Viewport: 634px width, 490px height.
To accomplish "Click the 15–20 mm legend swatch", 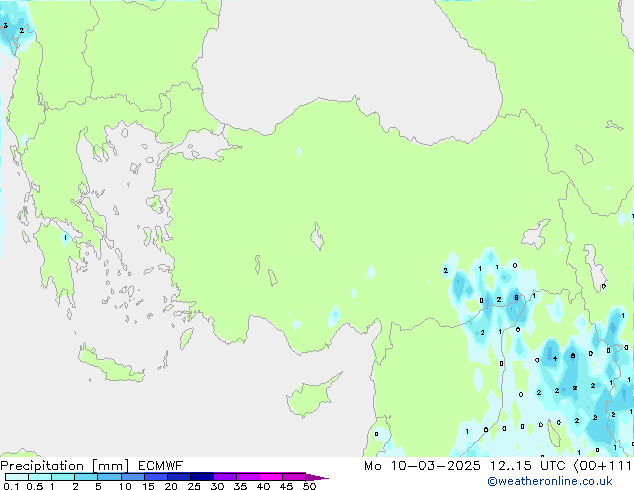I will [x=155, y=477].
